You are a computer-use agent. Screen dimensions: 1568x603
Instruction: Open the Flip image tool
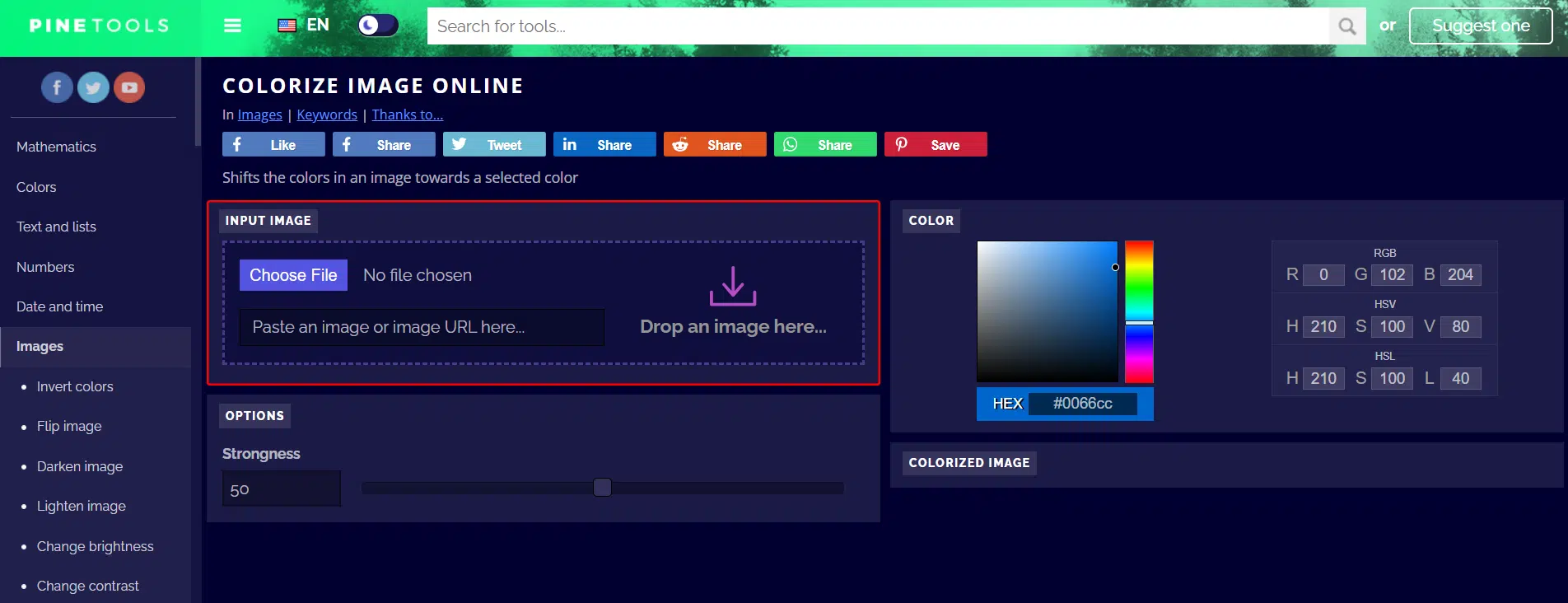pos(69,426)
